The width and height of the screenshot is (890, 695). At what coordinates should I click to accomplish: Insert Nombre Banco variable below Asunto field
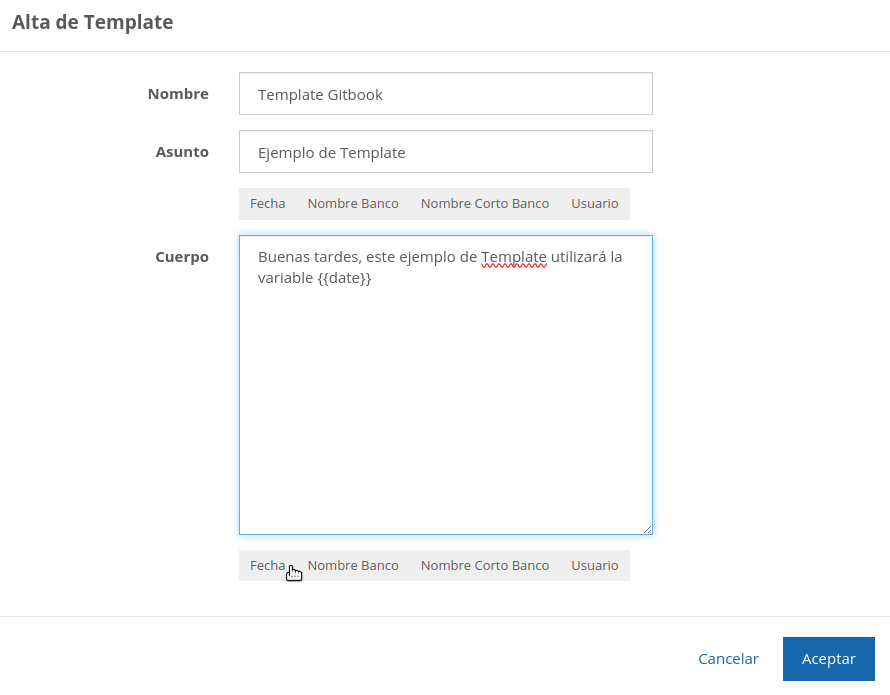pyautogui.click(x=353, y=203)
